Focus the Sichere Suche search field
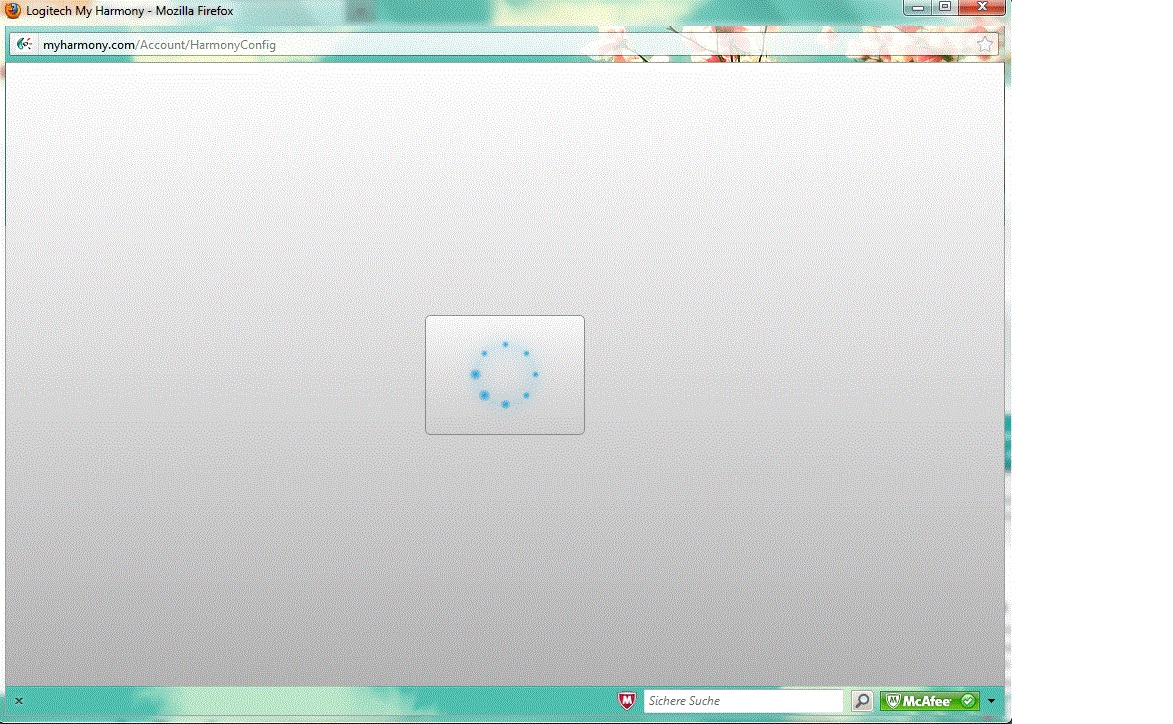 [x=743, y=701]
